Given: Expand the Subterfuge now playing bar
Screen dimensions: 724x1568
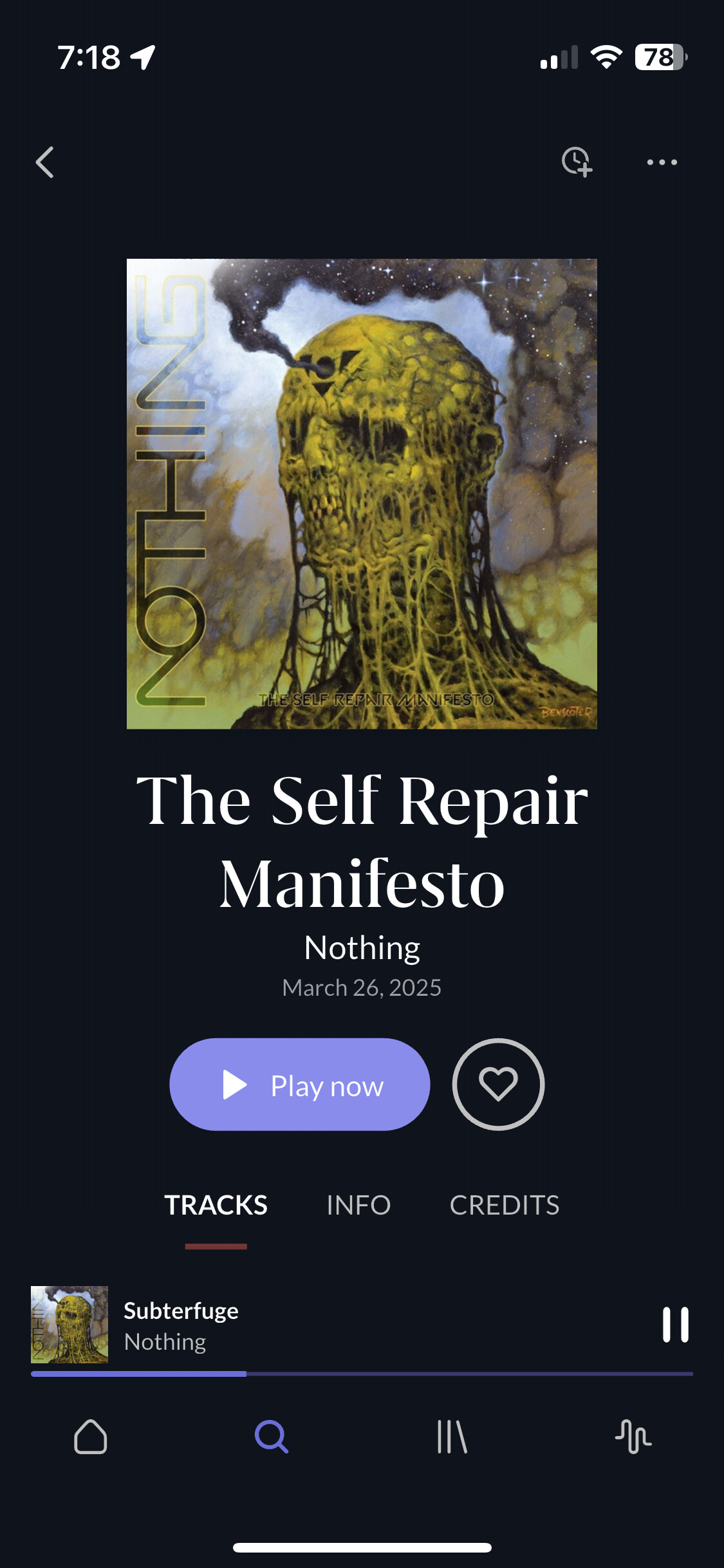Looking at the screenshot, I should click(x=362, y=1326).
